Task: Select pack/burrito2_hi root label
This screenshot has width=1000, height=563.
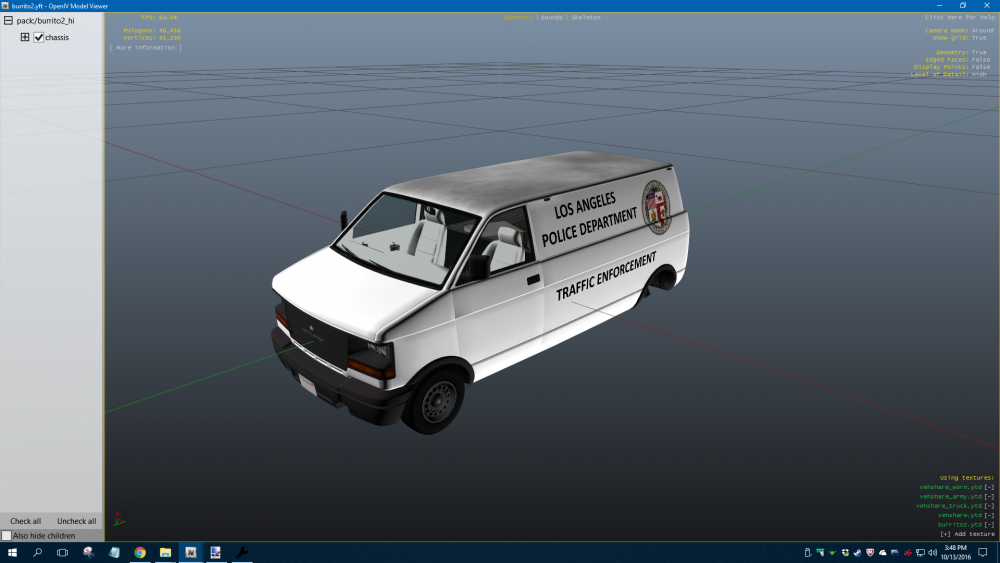Action: [x=45, y=20]
